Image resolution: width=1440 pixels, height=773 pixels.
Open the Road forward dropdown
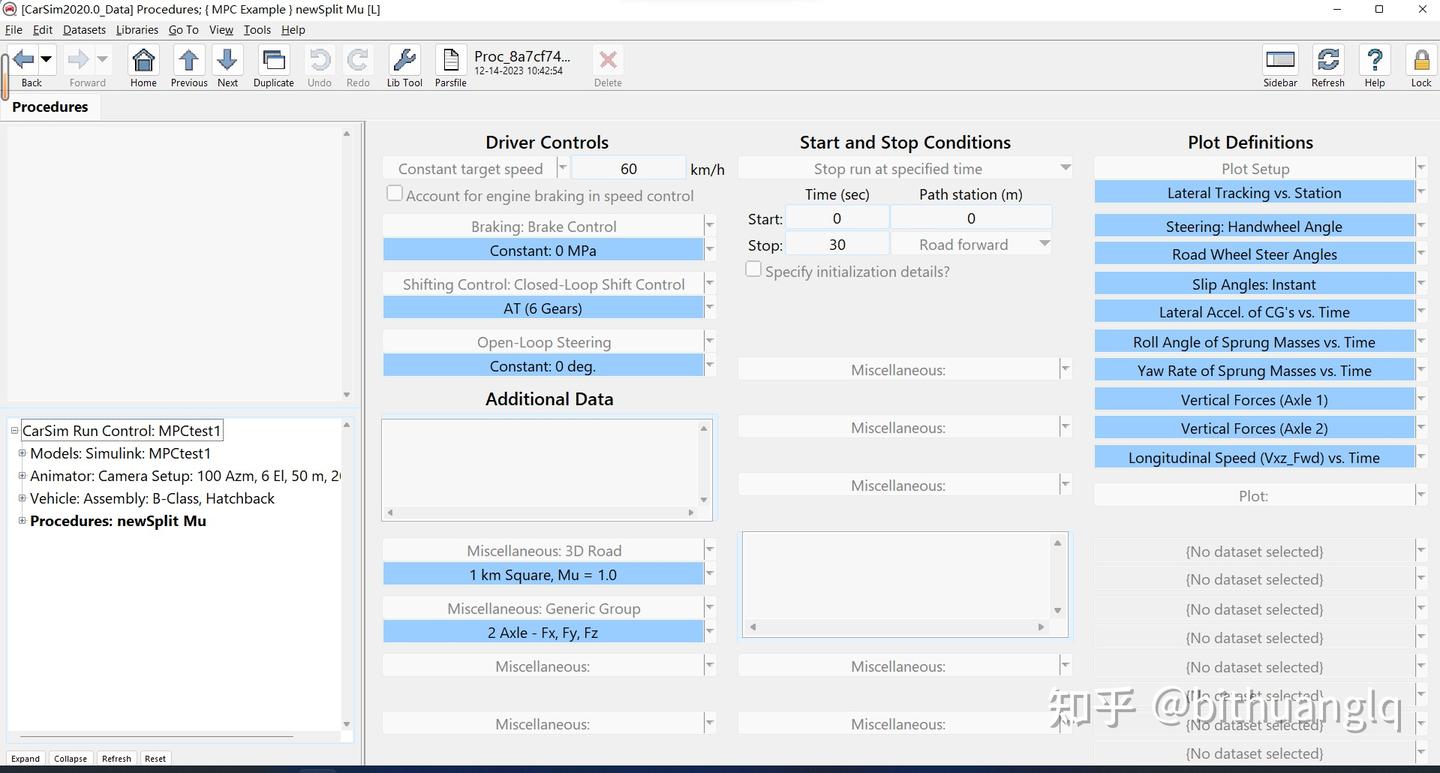coord(1044,245)
